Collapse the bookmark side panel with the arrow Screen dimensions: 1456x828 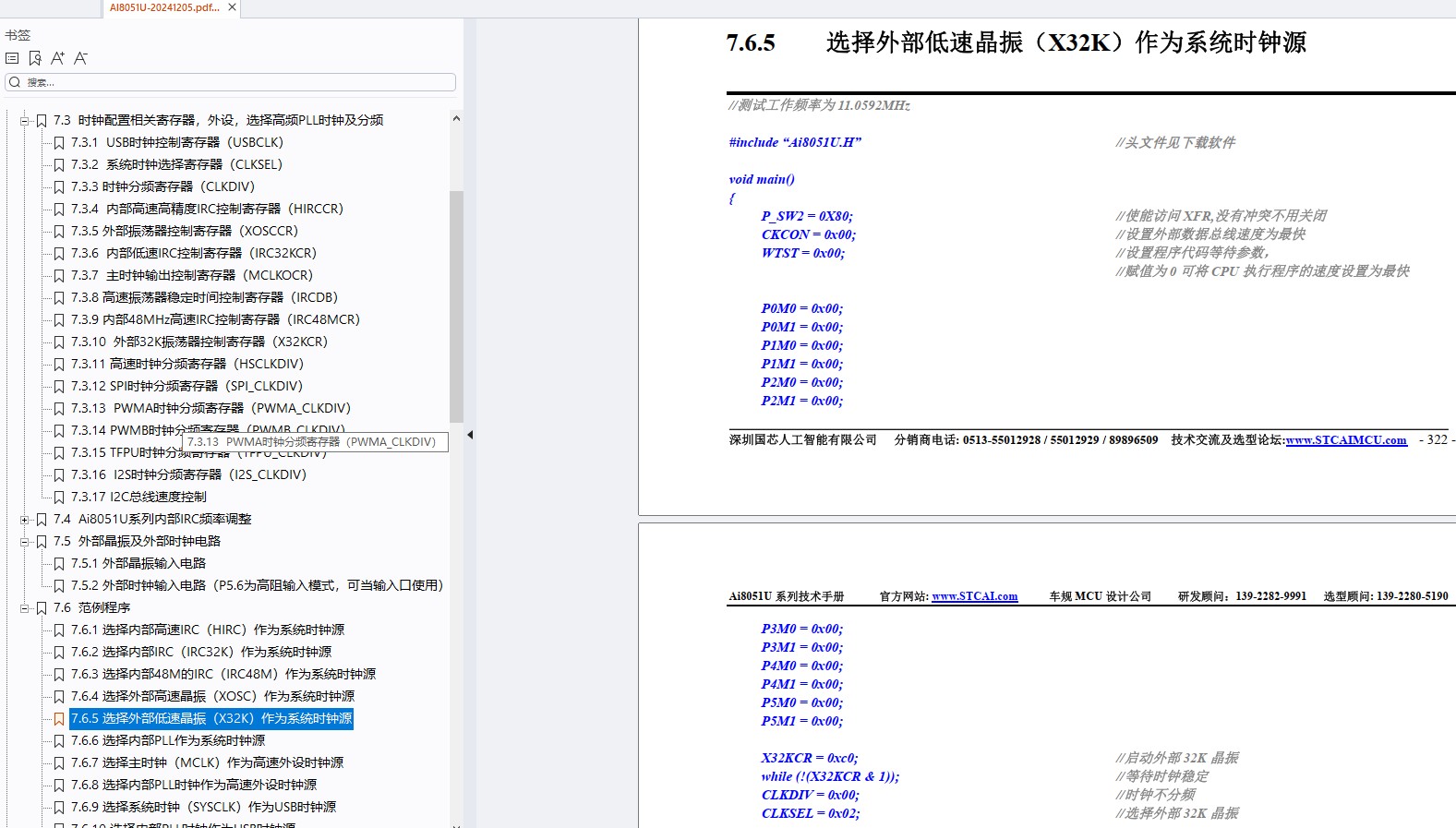469,435
